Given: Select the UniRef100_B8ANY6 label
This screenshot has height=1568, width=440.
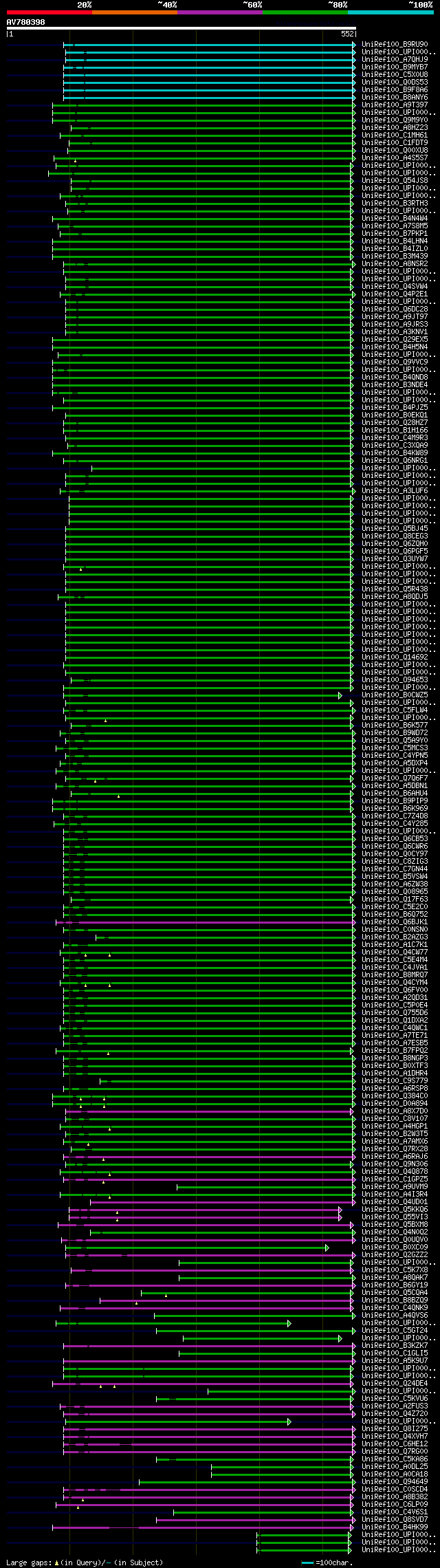Looking at the screenshot, I should coord(395,98).
